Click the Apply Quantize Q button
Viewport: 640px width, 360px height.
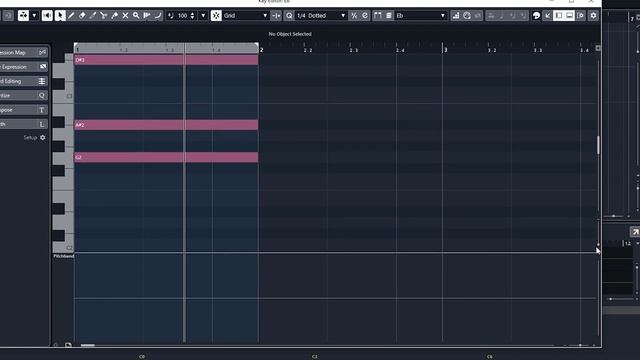pyautogui.click(x=289, y=16)
